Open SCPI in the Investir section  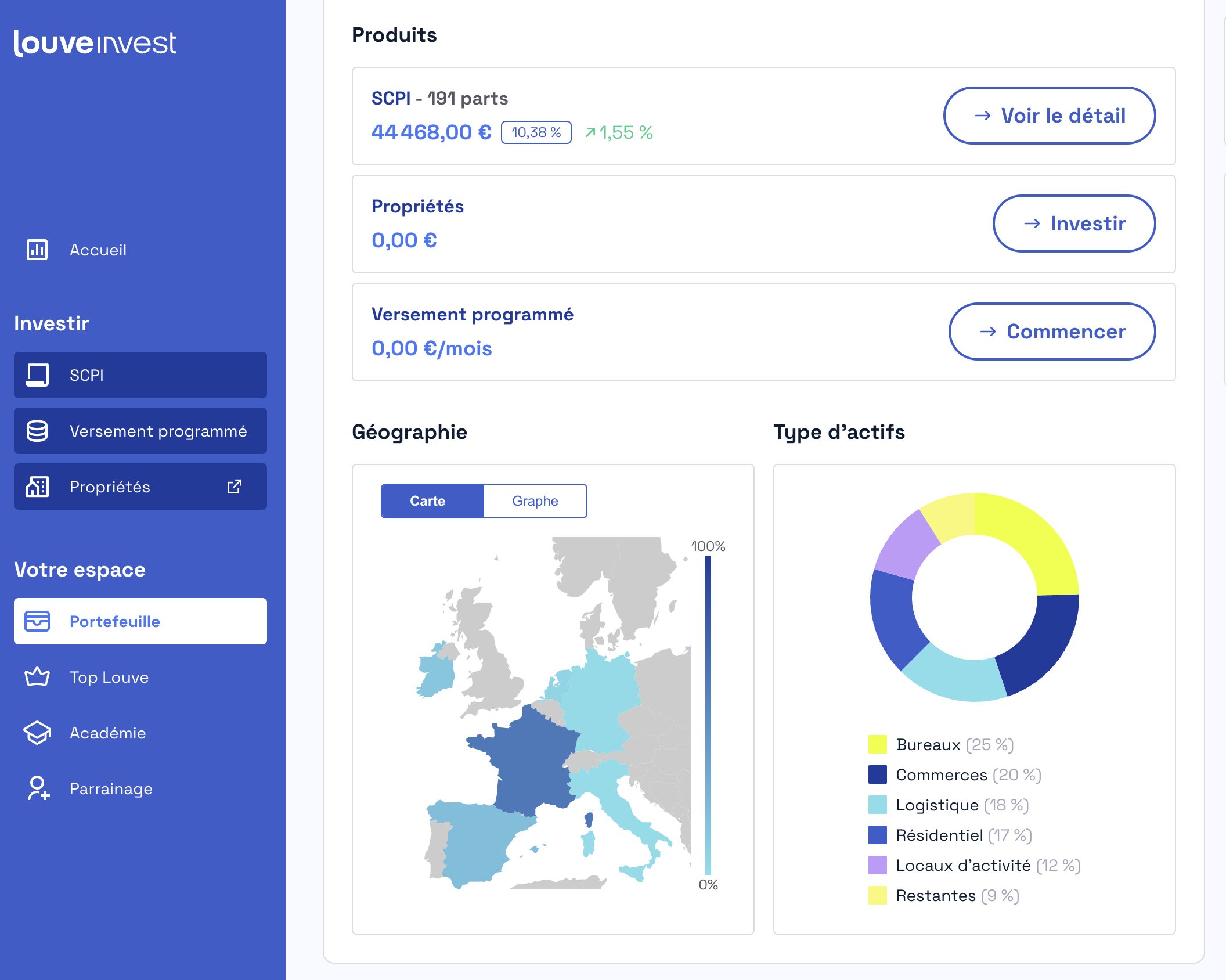click(x=140, y=375)
